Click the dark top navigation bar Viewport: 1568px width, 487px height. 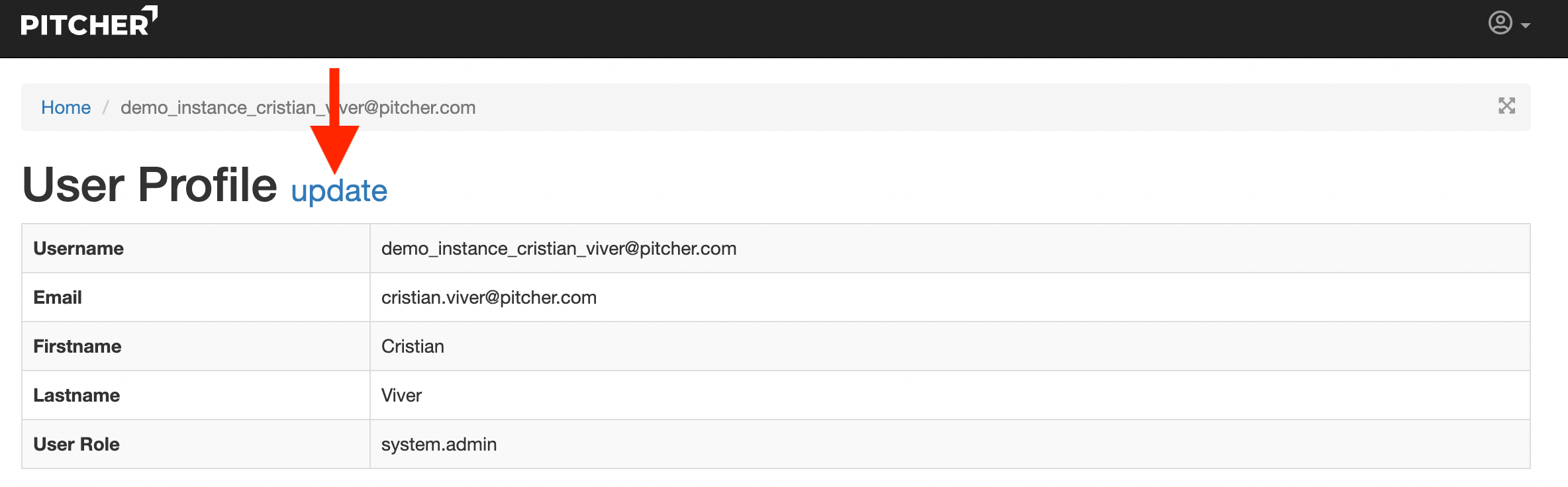pos(795,28)
